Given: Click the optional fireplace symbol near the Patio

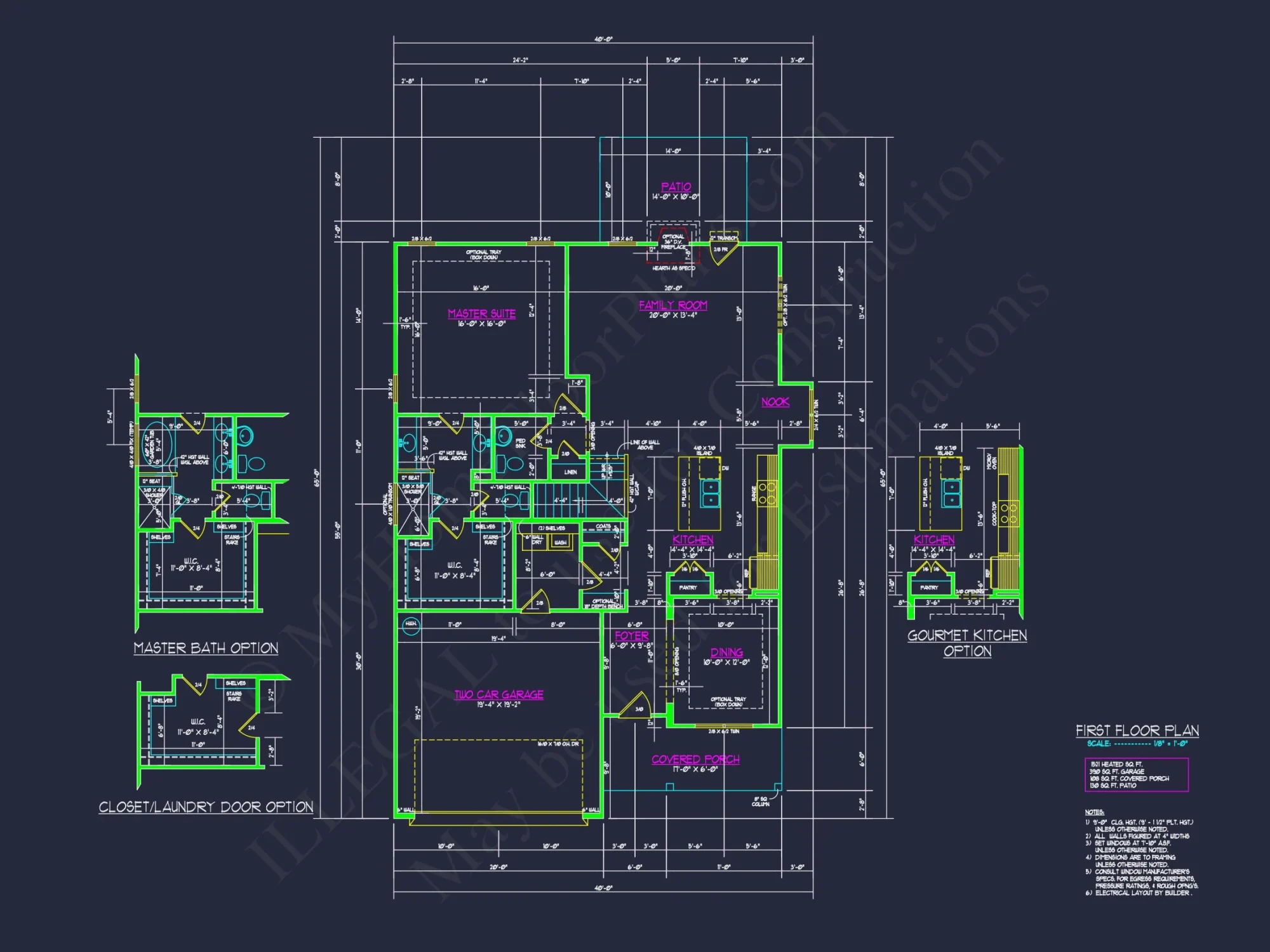Looking at the screenshot, I should pyautogui.click(x=673, y=244).
